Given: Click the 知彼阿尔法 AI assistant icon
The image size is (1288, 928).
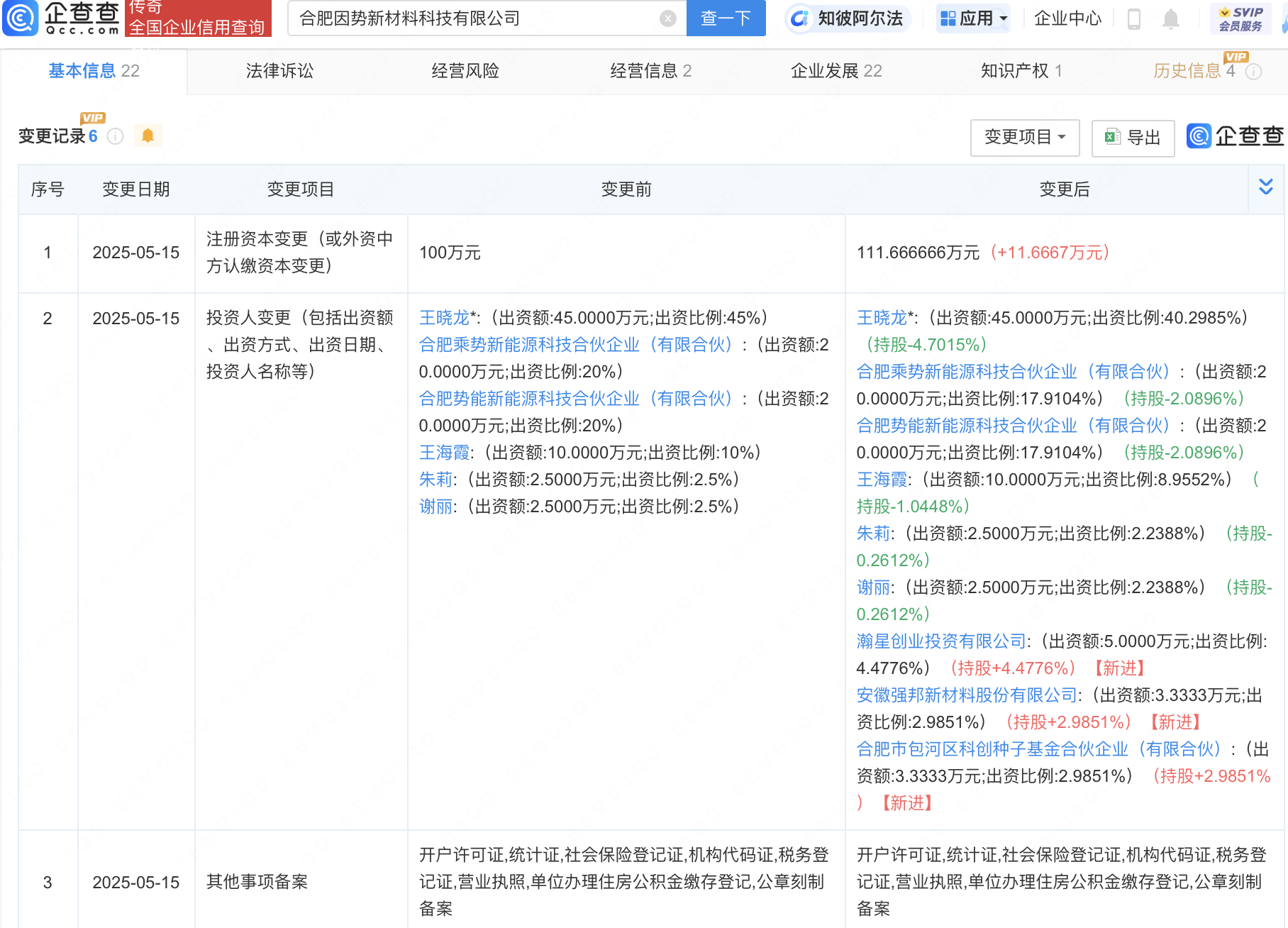Looking at the screenshot, I should tap(799, 18).
